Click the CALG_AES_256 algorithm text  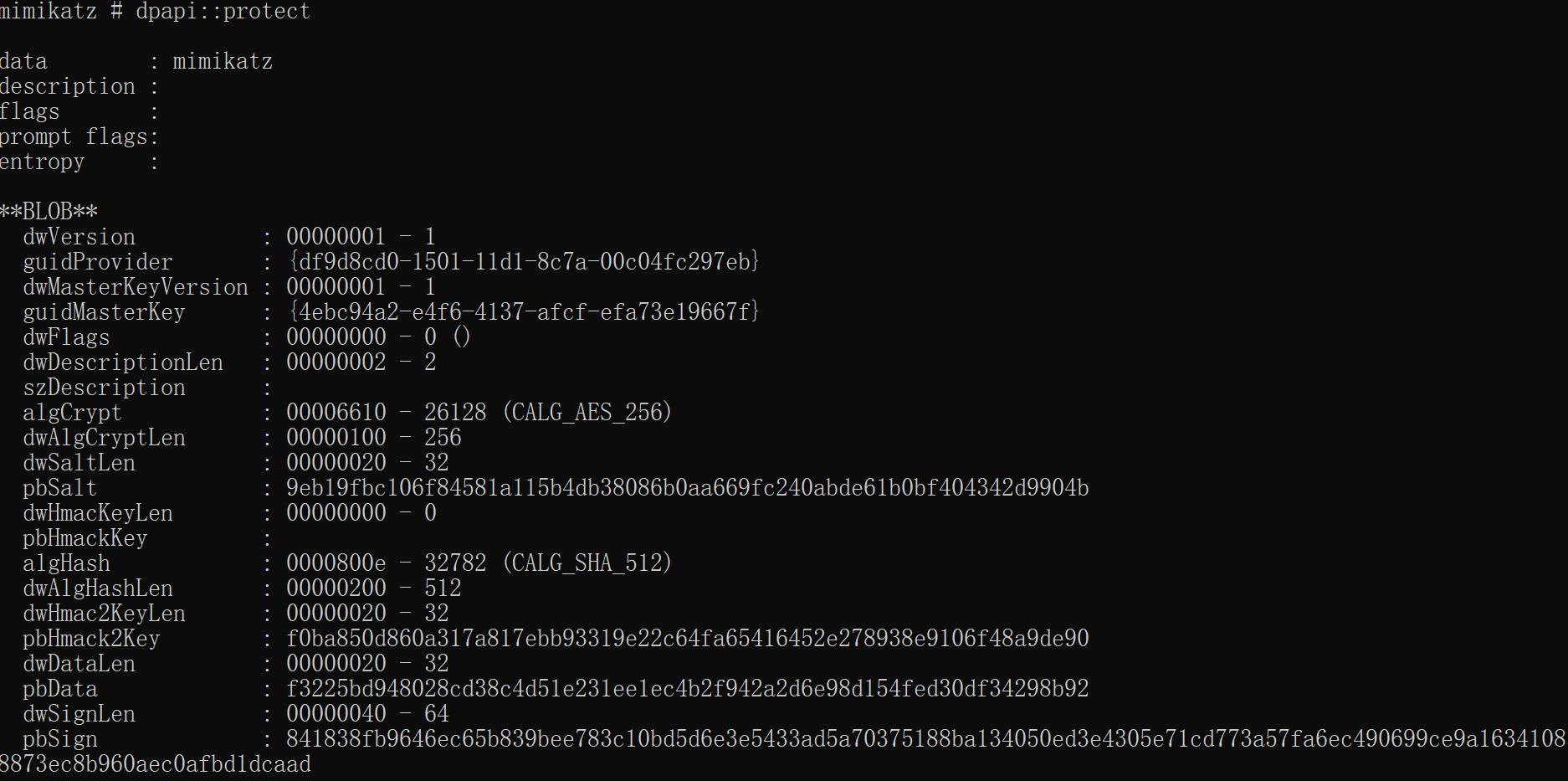[x=587, y=413]
